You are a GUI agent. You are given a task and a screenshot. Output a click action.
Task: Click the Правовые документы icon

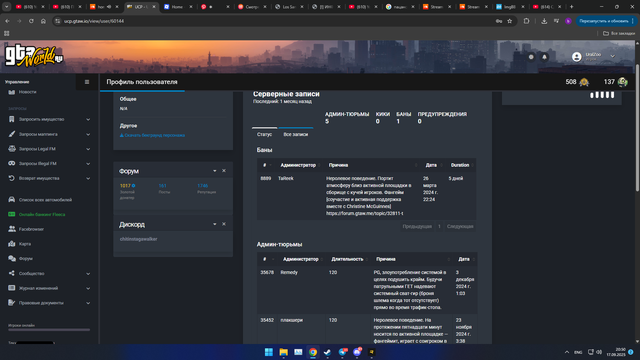click(x=11, y=302)
